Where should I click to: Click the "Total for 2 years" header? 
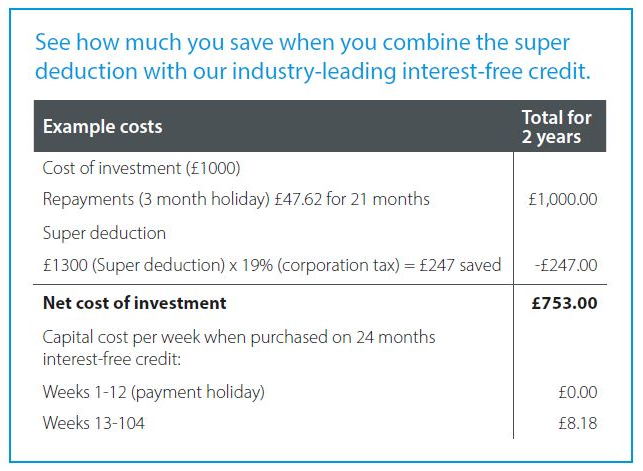(x=556, y=127)
